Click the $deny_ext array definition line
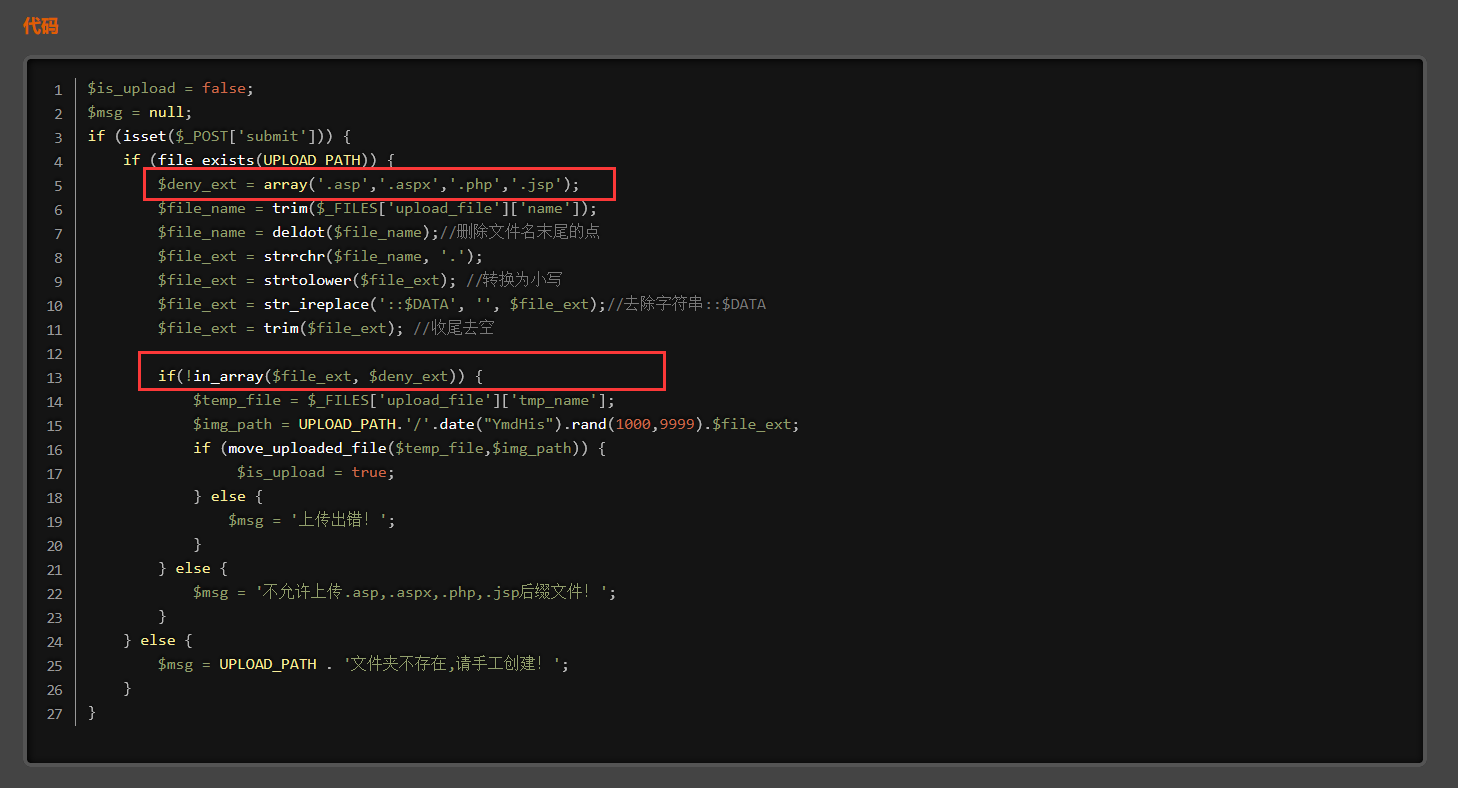 (368, 184)
